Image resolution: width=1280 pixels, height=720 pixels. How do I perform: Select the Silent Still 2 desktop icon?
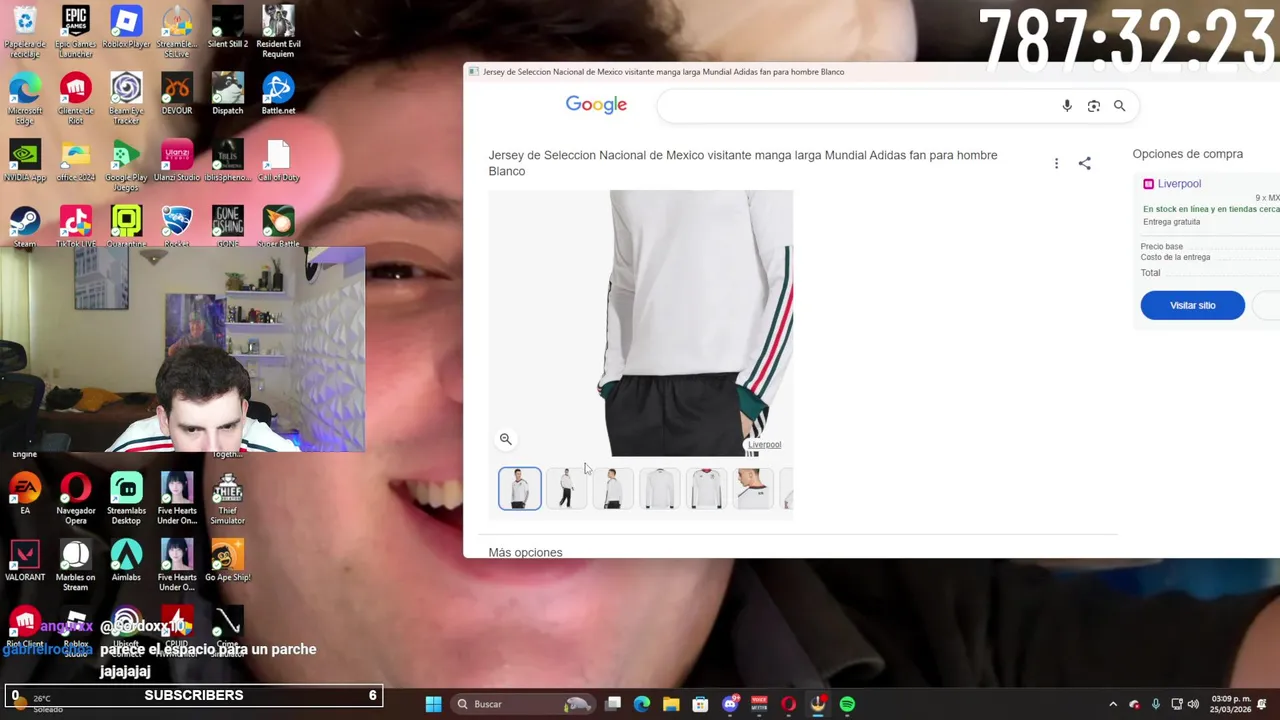(x=228, y=27)
